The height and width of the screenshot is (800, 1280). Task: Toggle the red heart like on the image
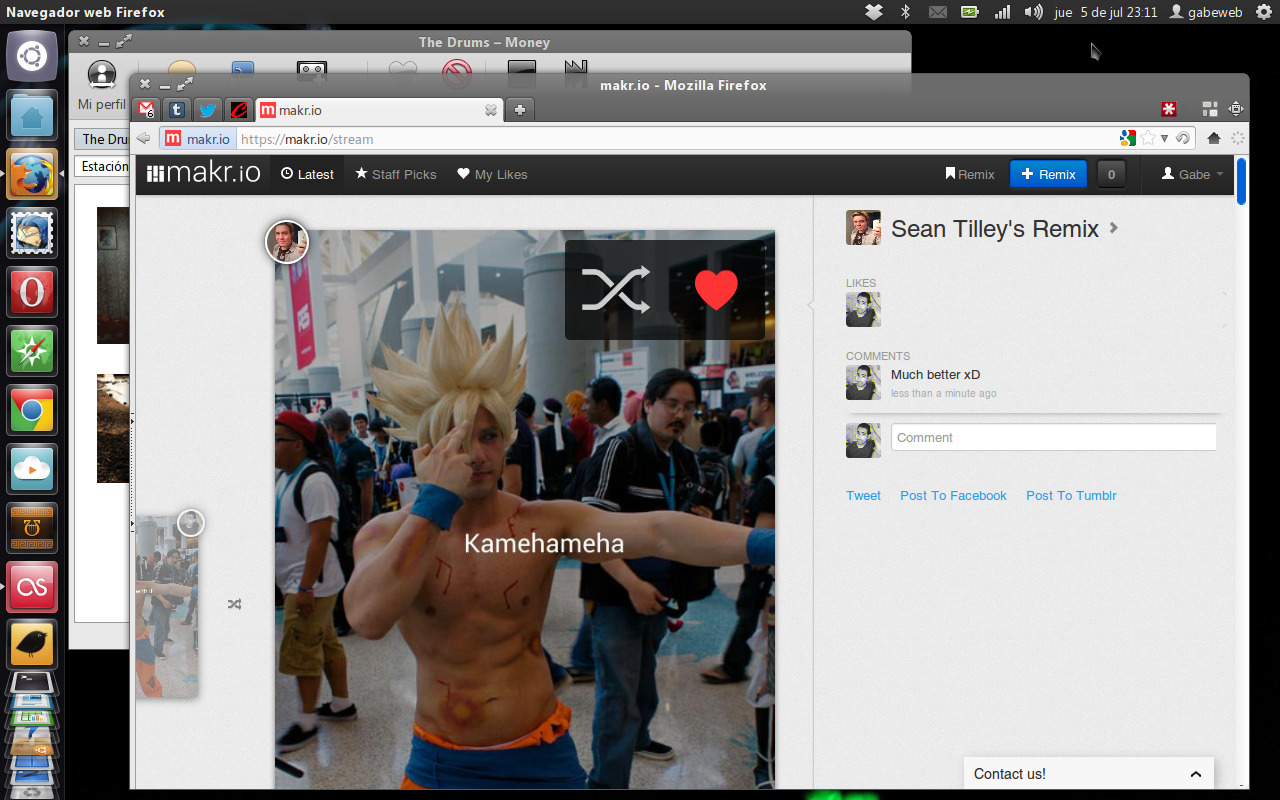tap(716, 290)
